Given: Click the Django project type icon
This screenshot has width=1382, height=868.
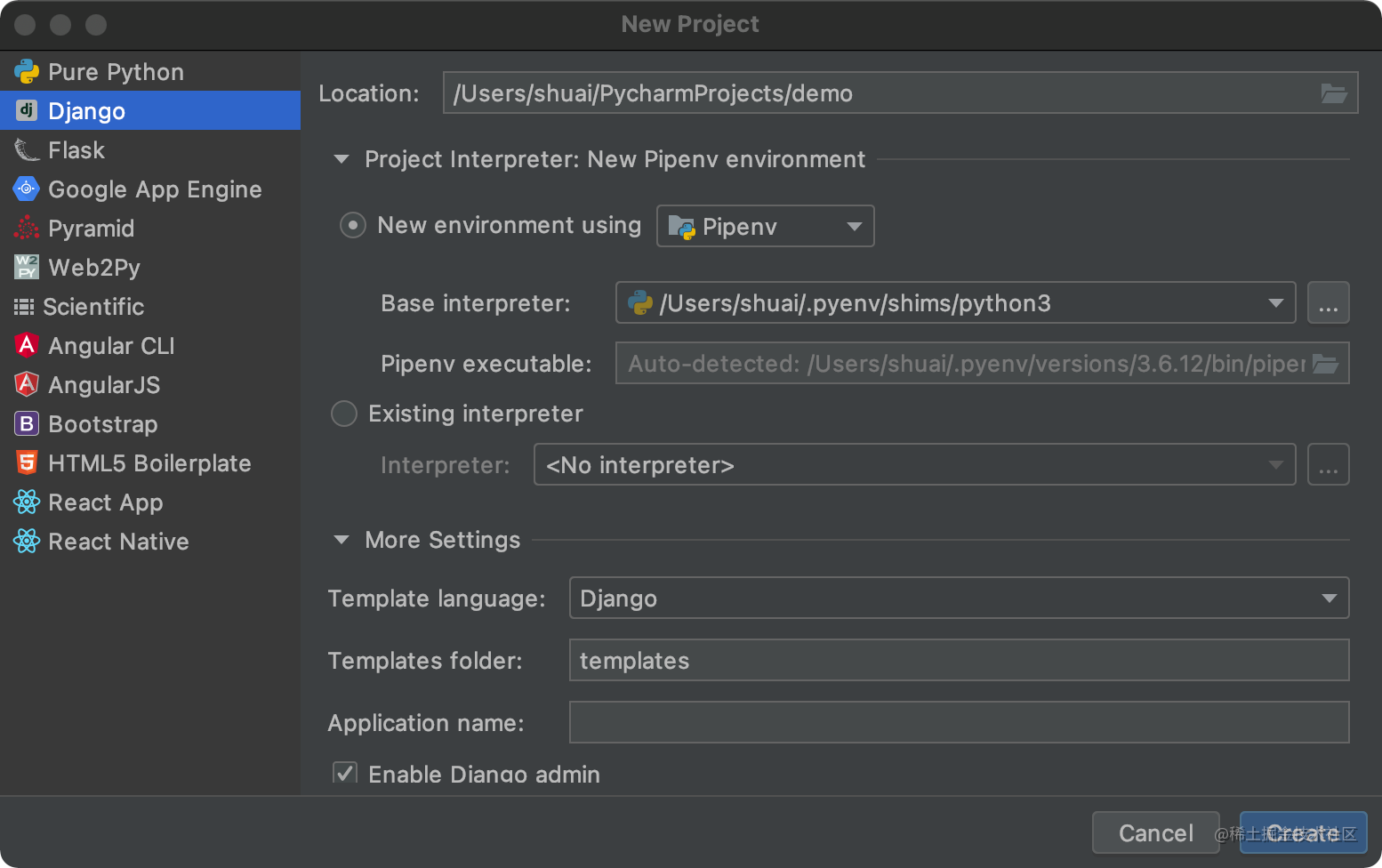Looking at the screenshot, I should tap(27, 110).
